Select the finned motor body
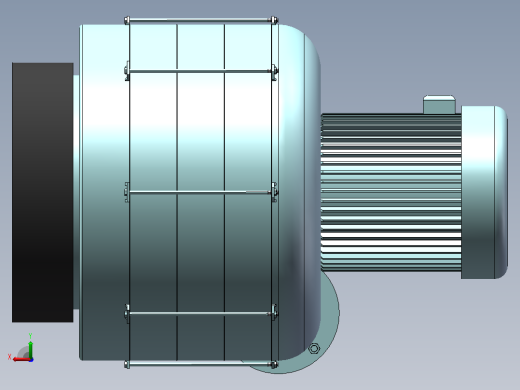The image size is (520, 390). pyautogui.click(x=391, y=192)
